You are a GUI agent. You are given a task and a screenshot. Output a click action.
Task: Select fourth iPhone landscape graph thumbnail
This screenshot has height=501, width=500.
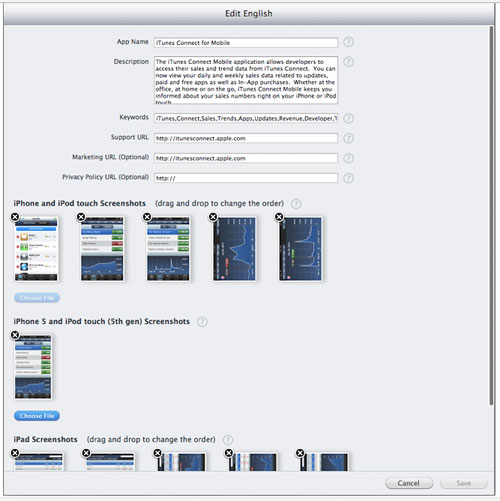coord(234,249)
